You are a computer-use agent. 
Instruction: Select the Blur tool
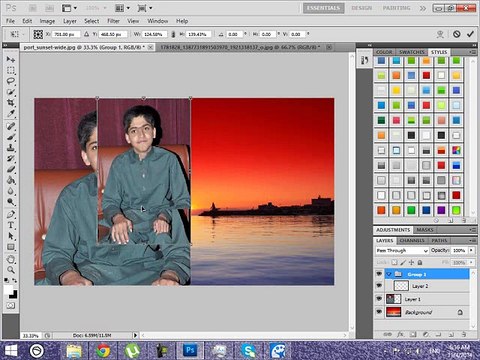coord(11,191)
